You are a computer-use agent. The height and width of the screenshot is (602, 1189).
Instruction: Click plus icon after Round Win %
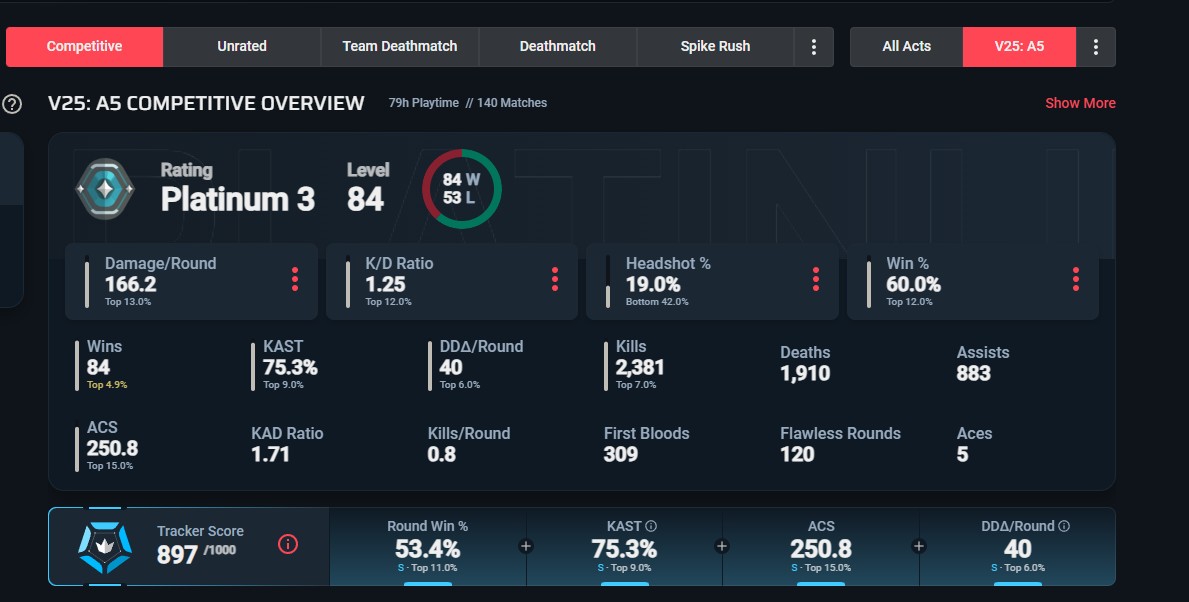tap(525, 546)
